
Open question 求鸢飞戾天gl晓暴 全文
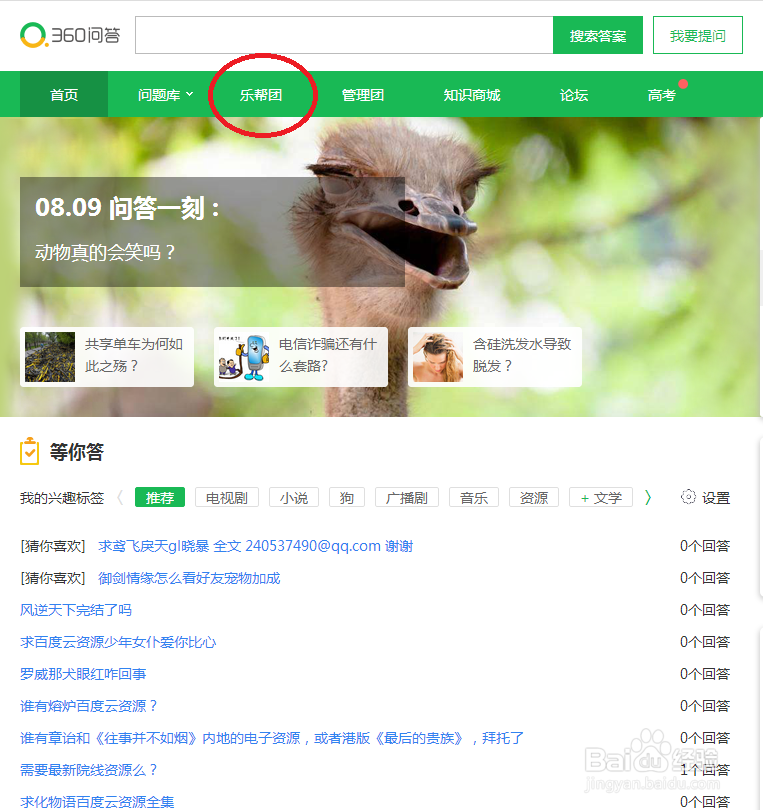click(255, 546)
